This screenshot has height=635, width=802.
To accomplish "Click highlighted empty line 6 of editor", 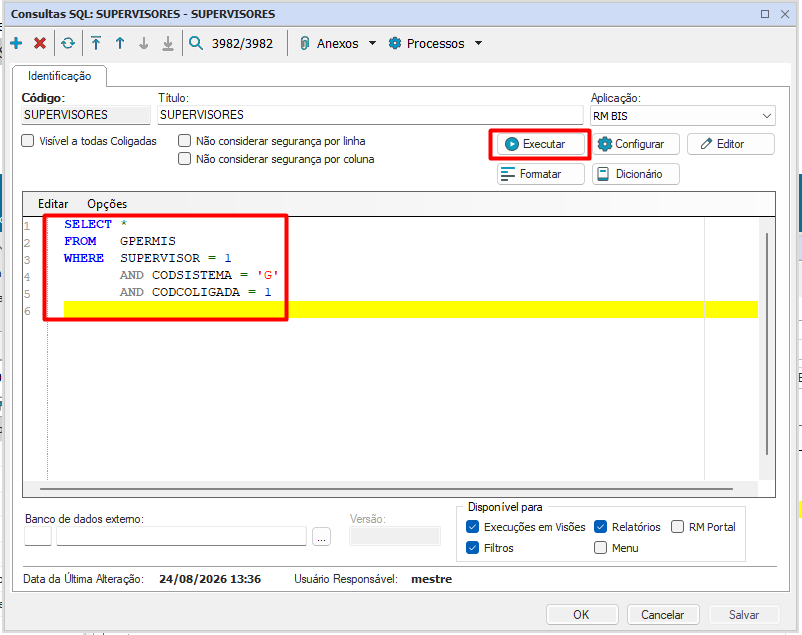I will tap(411, 310).
